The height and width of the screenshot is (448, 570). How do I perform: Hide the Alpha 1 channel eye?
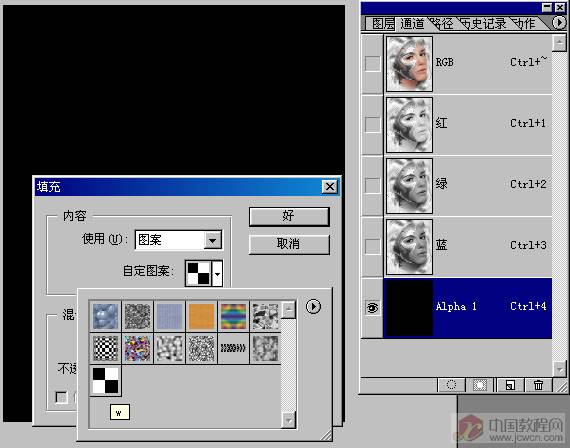pos(372,308)
